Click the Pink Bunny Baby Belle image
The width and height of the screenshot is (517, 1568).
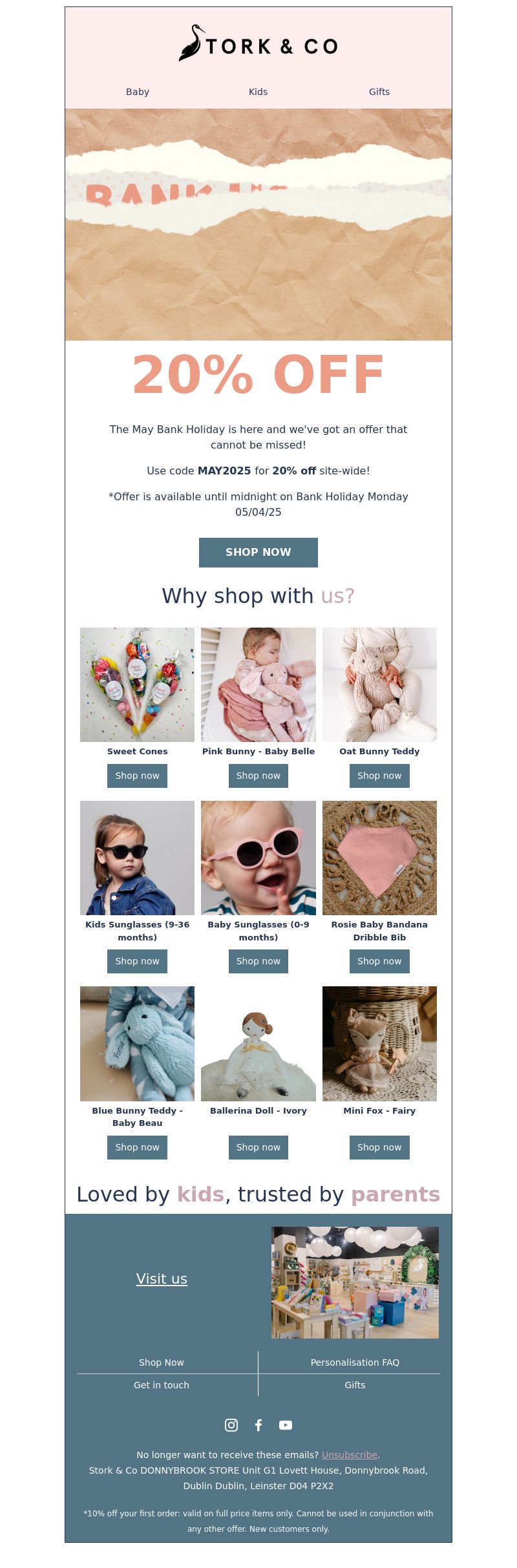[x=258, y=684]
